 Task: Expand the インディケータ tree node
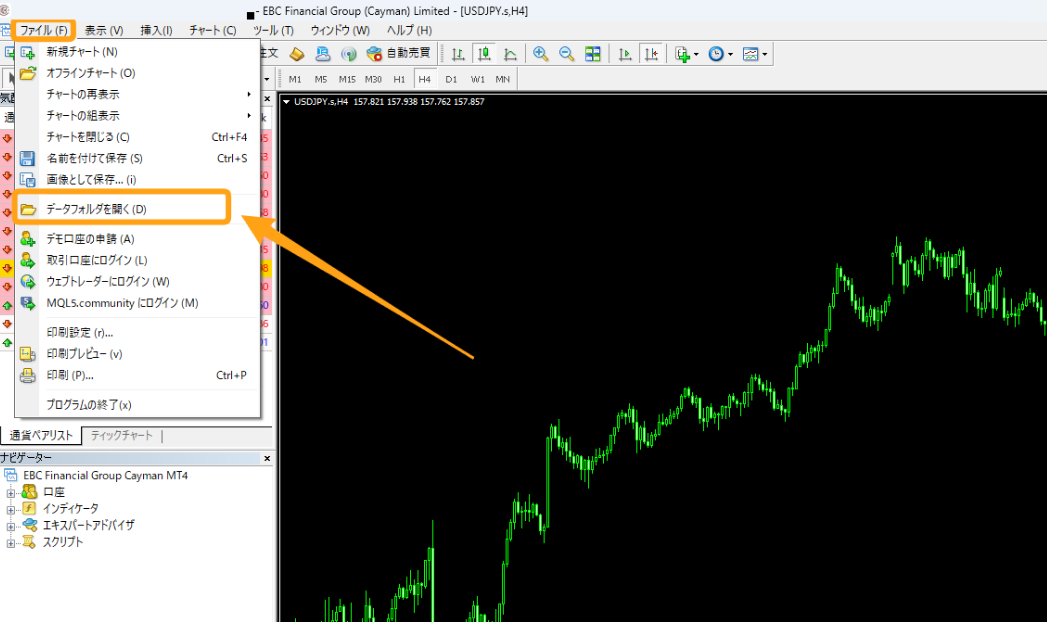click(x=11, y=511)
